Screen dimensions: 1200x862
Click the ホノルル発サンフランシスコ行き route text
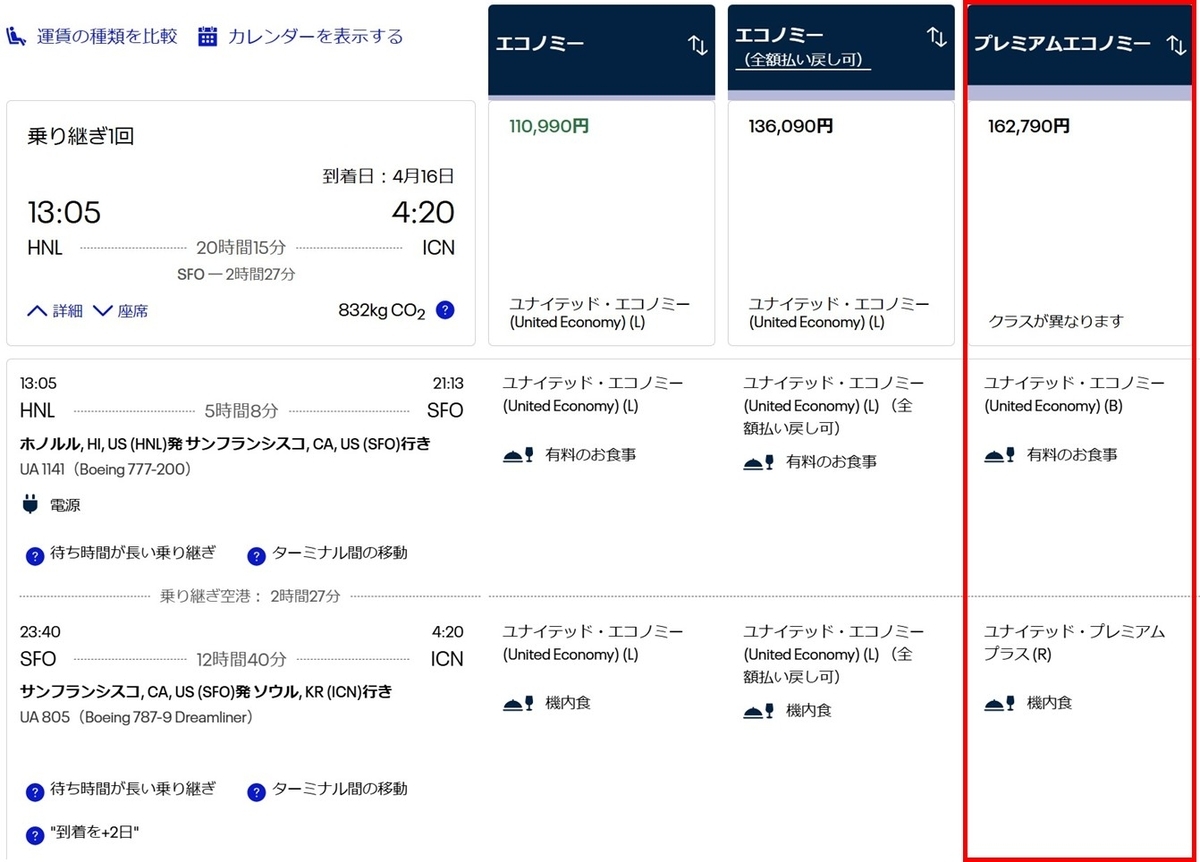(225, 443)
